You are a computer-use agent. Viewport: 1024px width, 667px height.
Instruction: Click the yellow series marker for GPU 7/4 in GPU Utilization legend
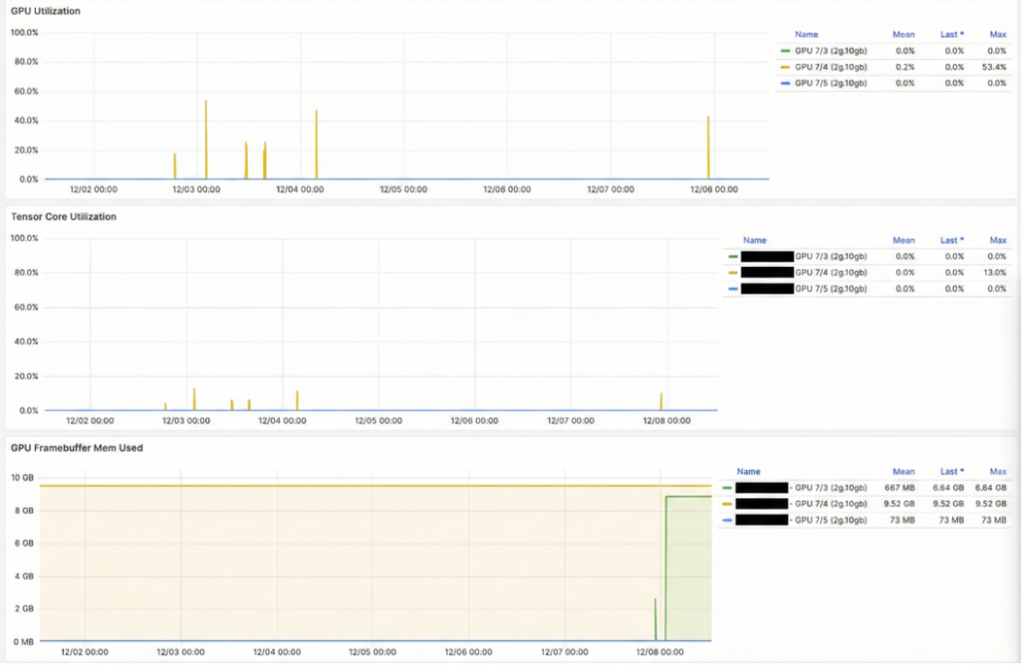point(784,67)
